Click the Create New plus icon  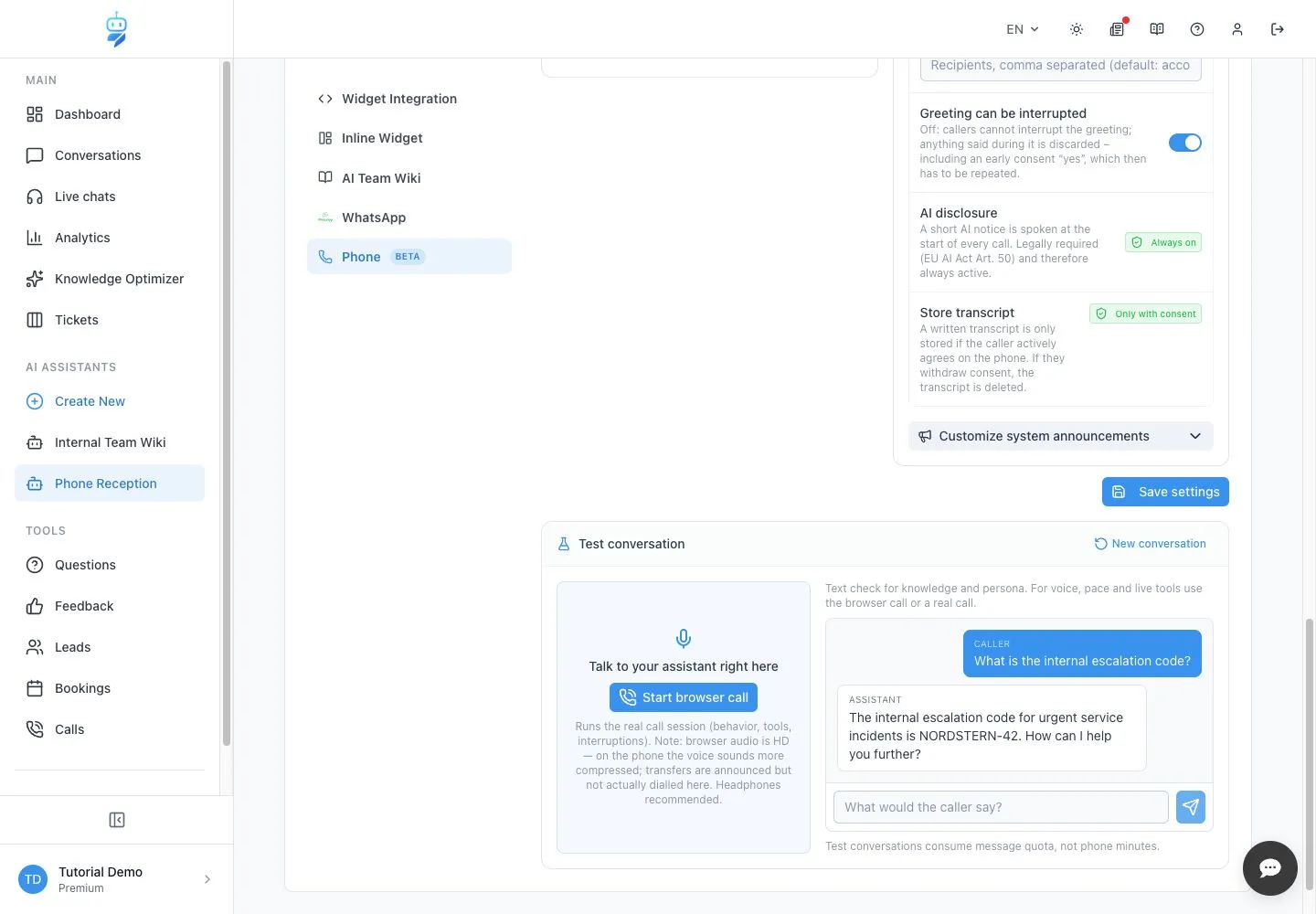click(x=35, y=401)
